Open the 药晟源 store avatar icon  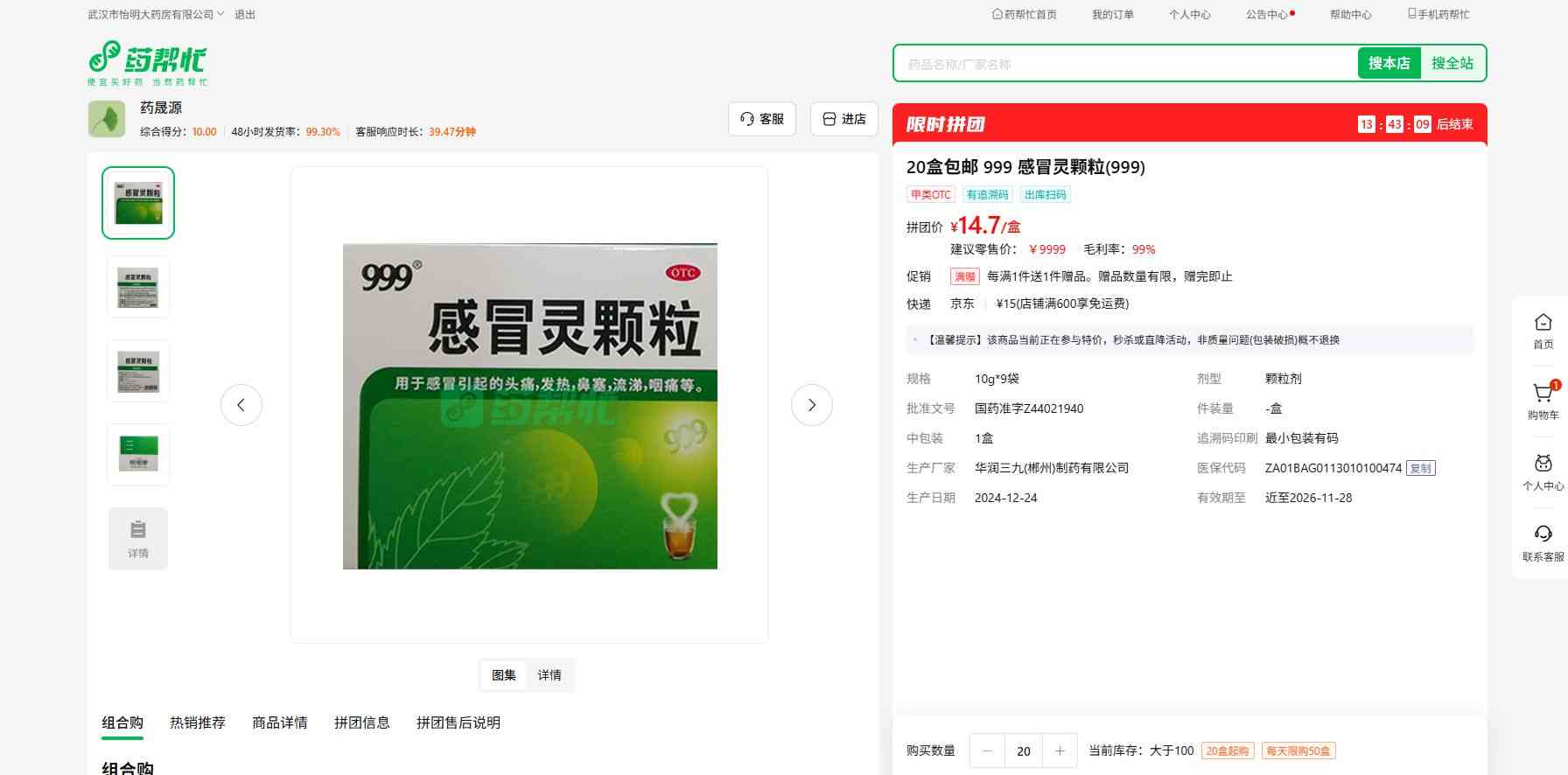tap(107, 119)
